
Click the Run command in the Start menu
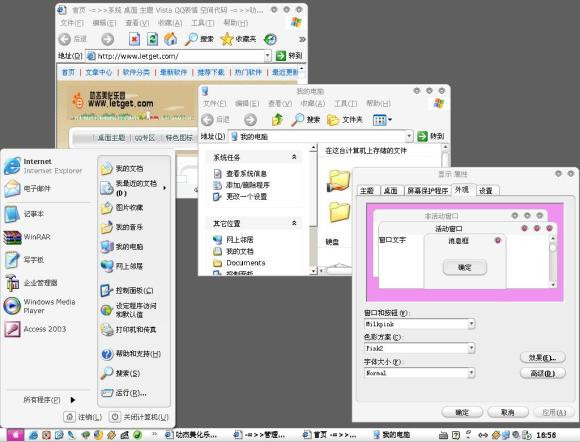coord(124,393)
